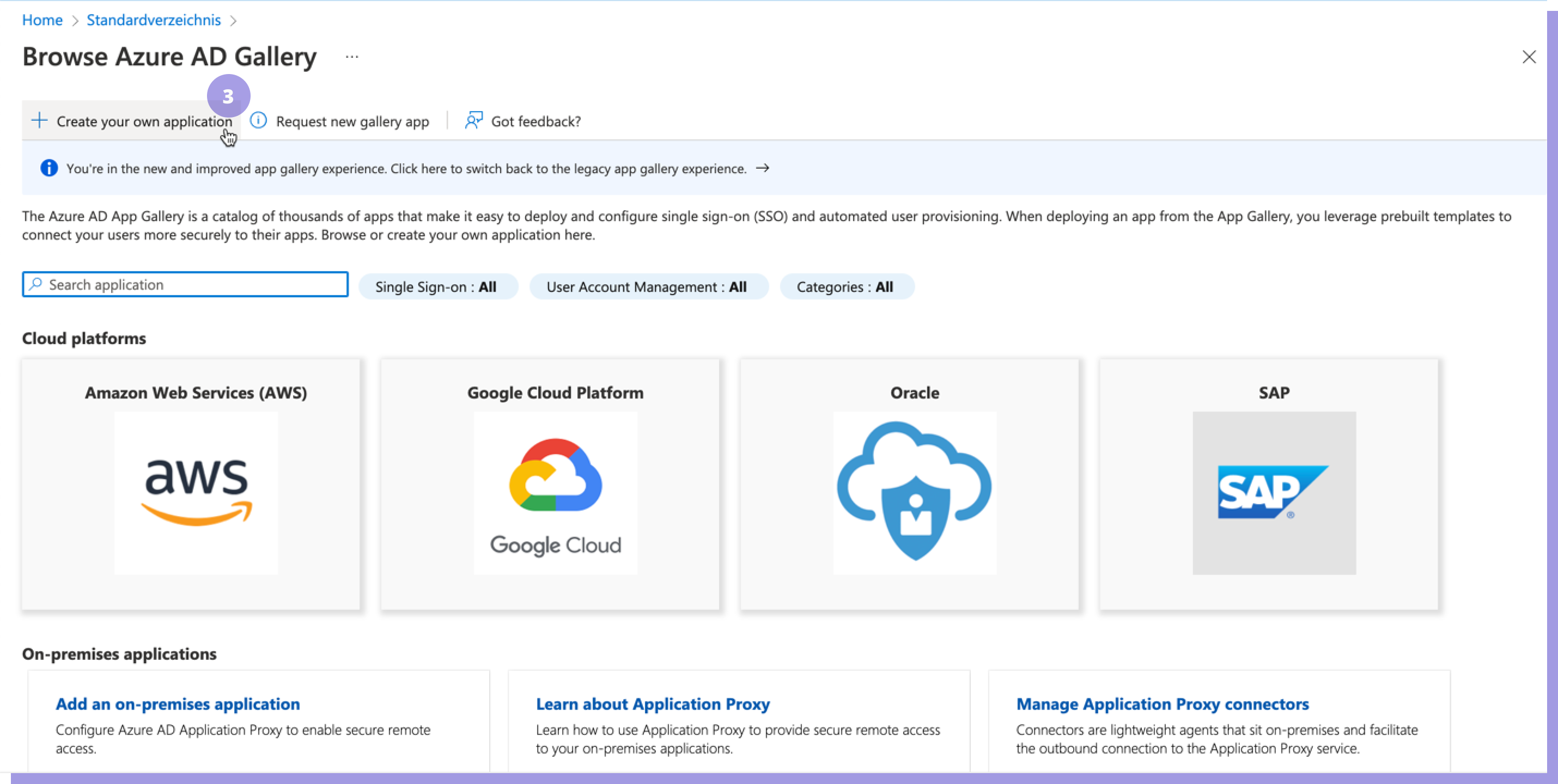Click the info icon beside Request new gallery app
1558x784 pixels.
tap(258, 120)
